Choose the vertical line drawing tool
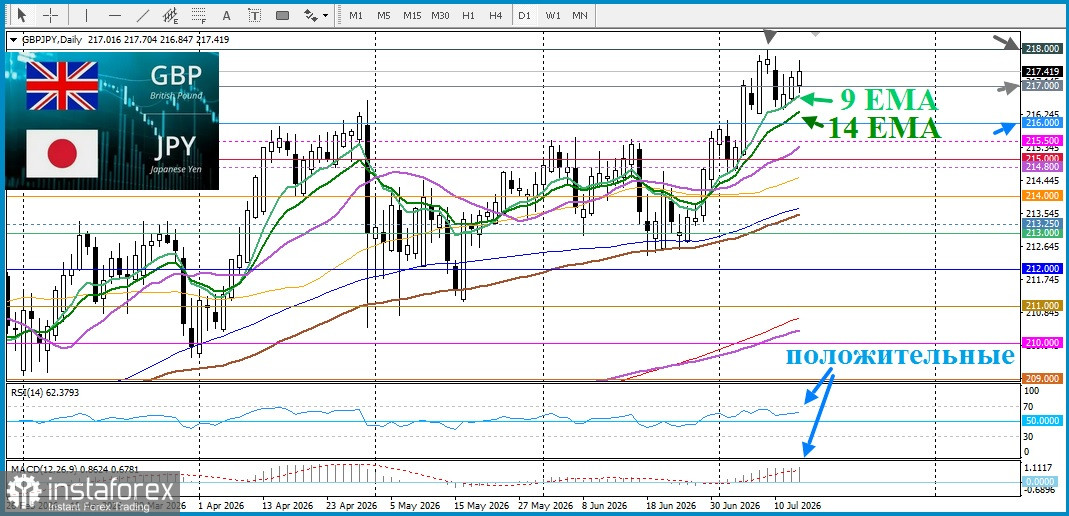The height and width of the screenshot is (516, 1069). pyautogui.click(x=86, y=15)
